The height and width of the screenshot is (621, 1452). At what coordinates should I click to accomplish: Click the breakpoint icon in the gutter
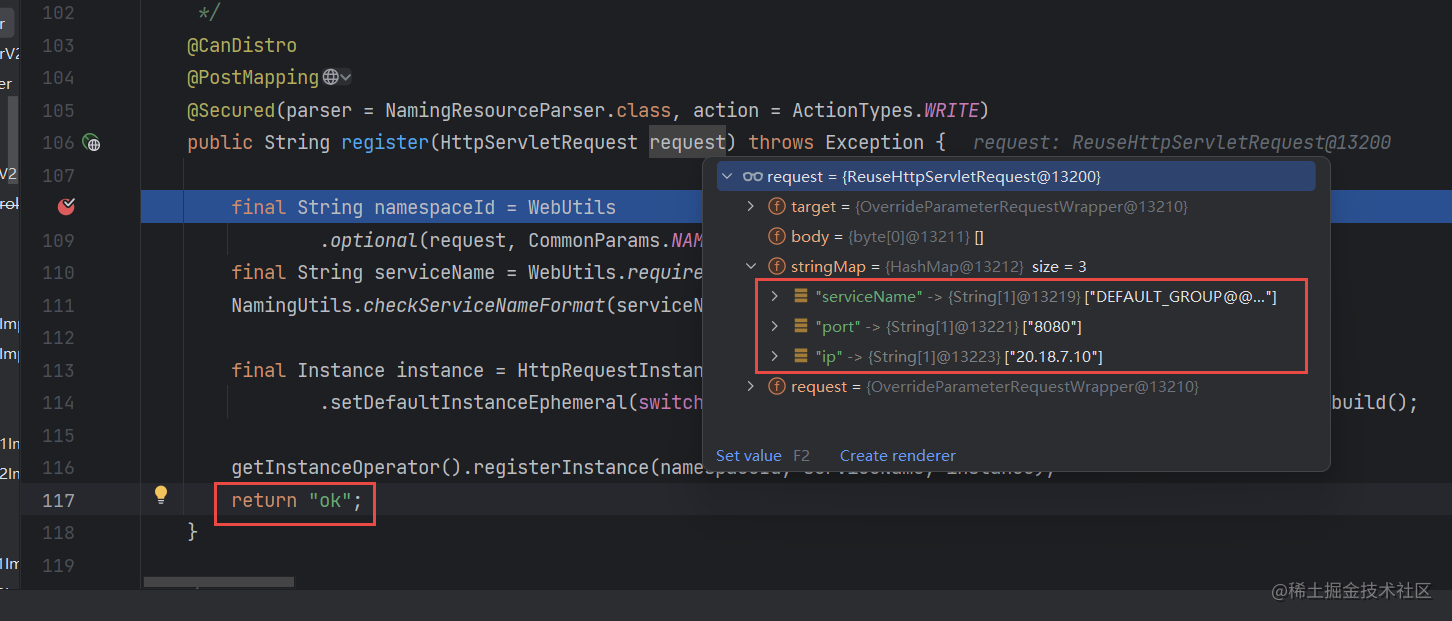66,207
